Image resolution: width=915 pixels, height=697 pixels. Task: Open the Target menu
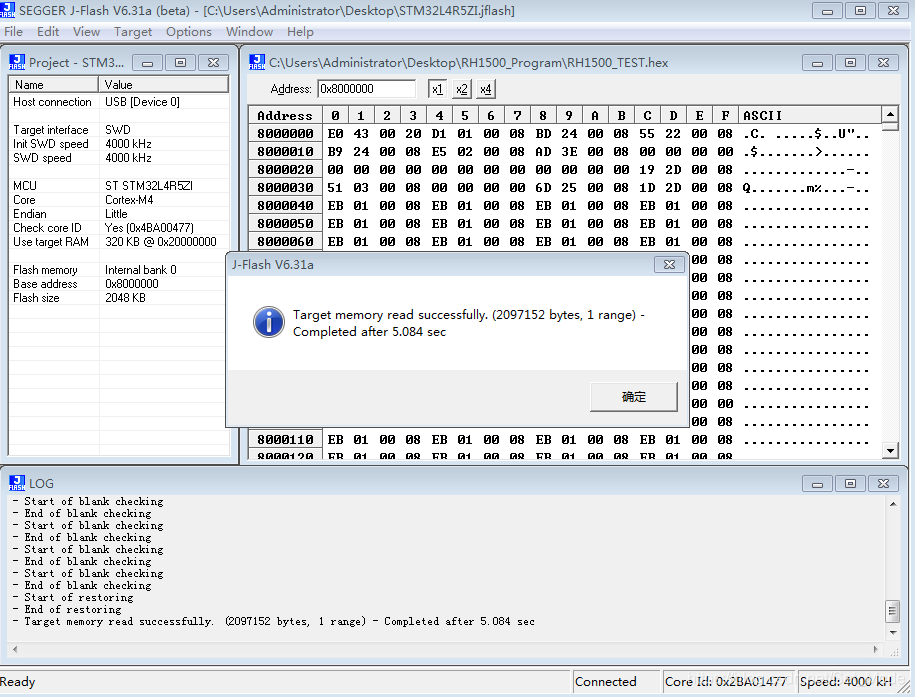coord(133,32)
